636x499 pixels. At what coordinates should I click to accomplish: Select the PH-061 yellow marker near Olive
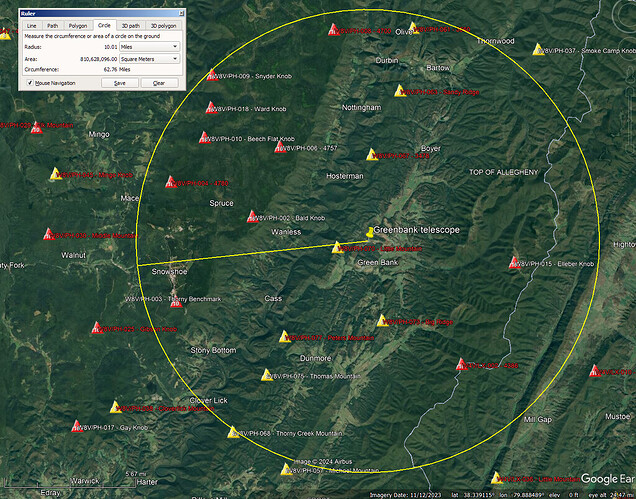413,28
